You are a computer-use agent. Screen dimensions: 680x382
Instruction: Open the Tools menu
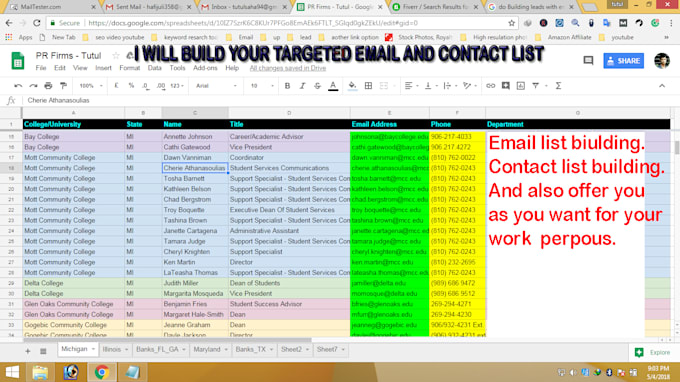pos(177,68)
